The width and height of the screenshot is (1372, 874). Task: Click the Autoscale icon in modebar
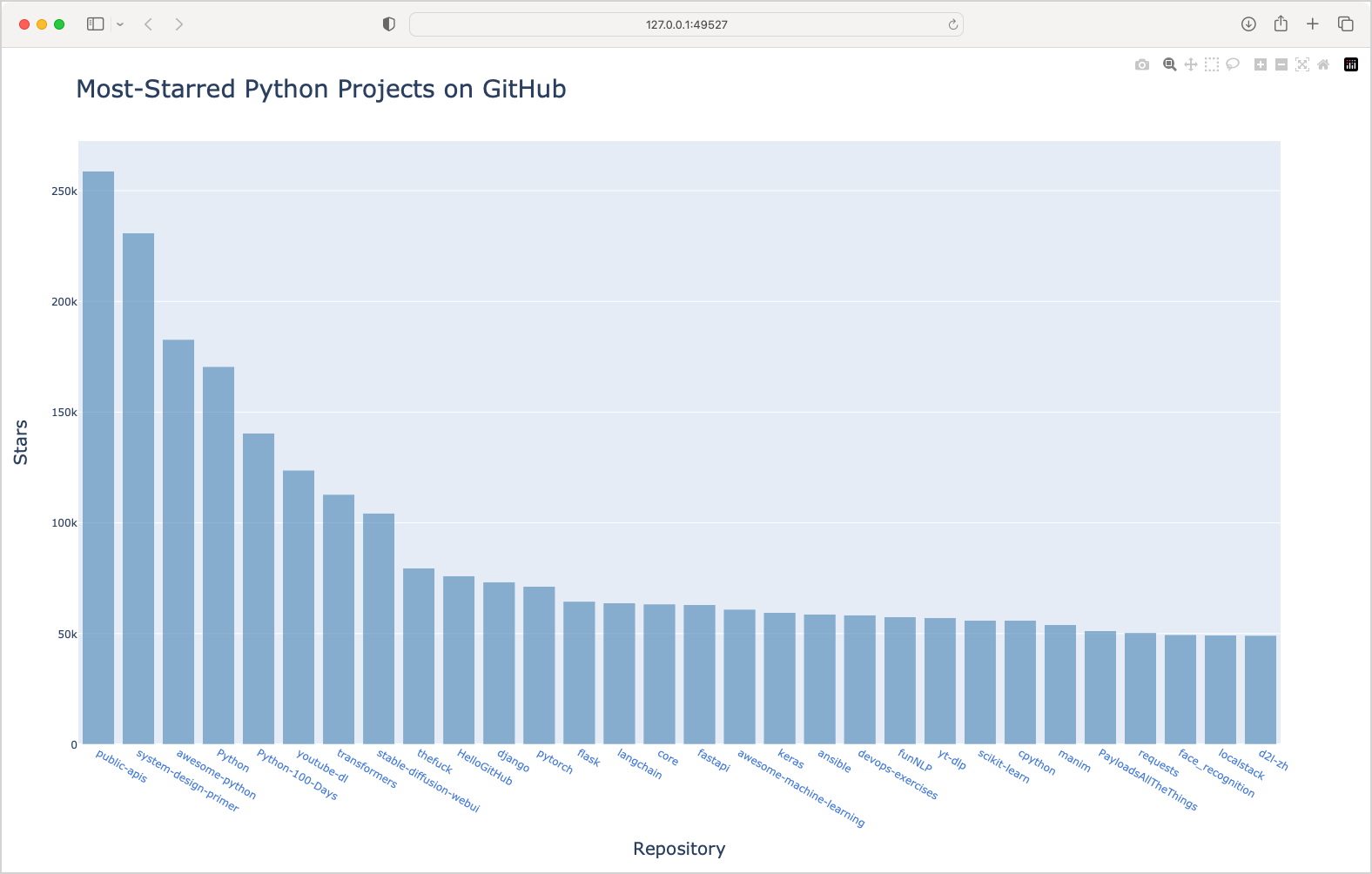(1302, 64)
